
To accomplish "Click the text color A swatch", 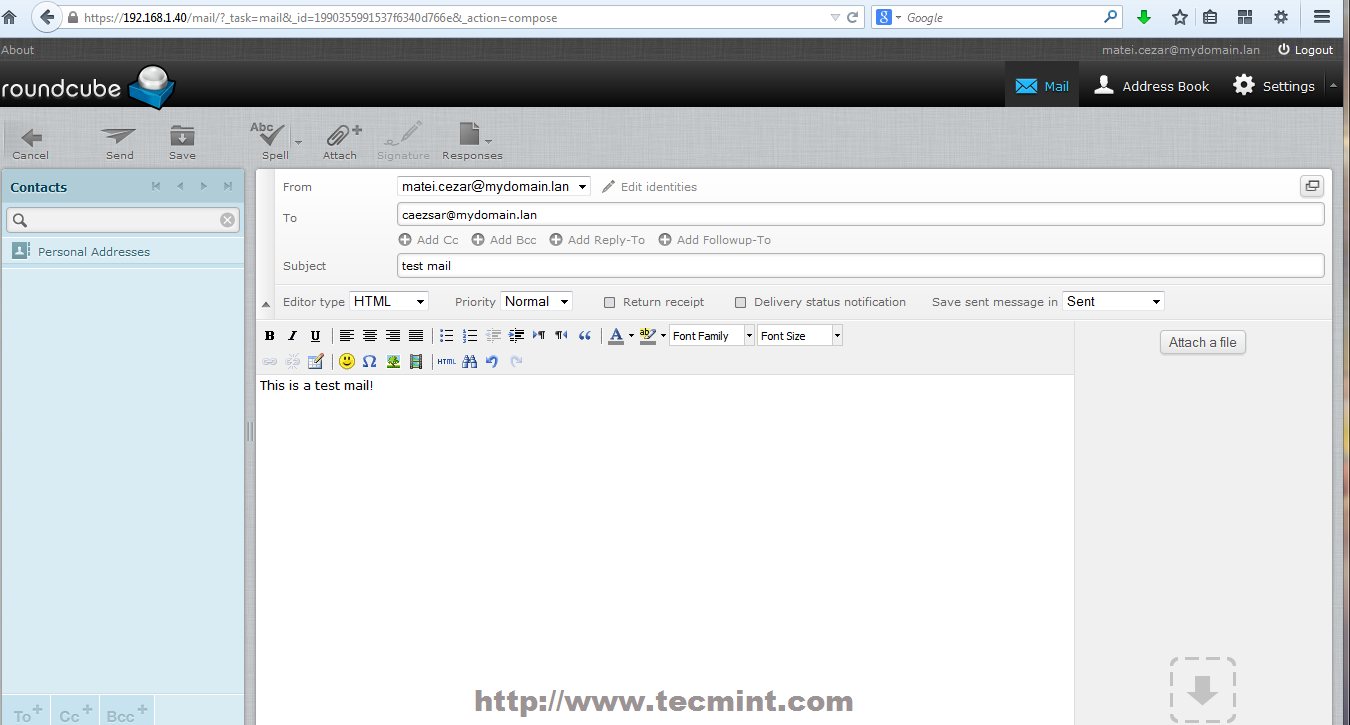I will [616, 336].
